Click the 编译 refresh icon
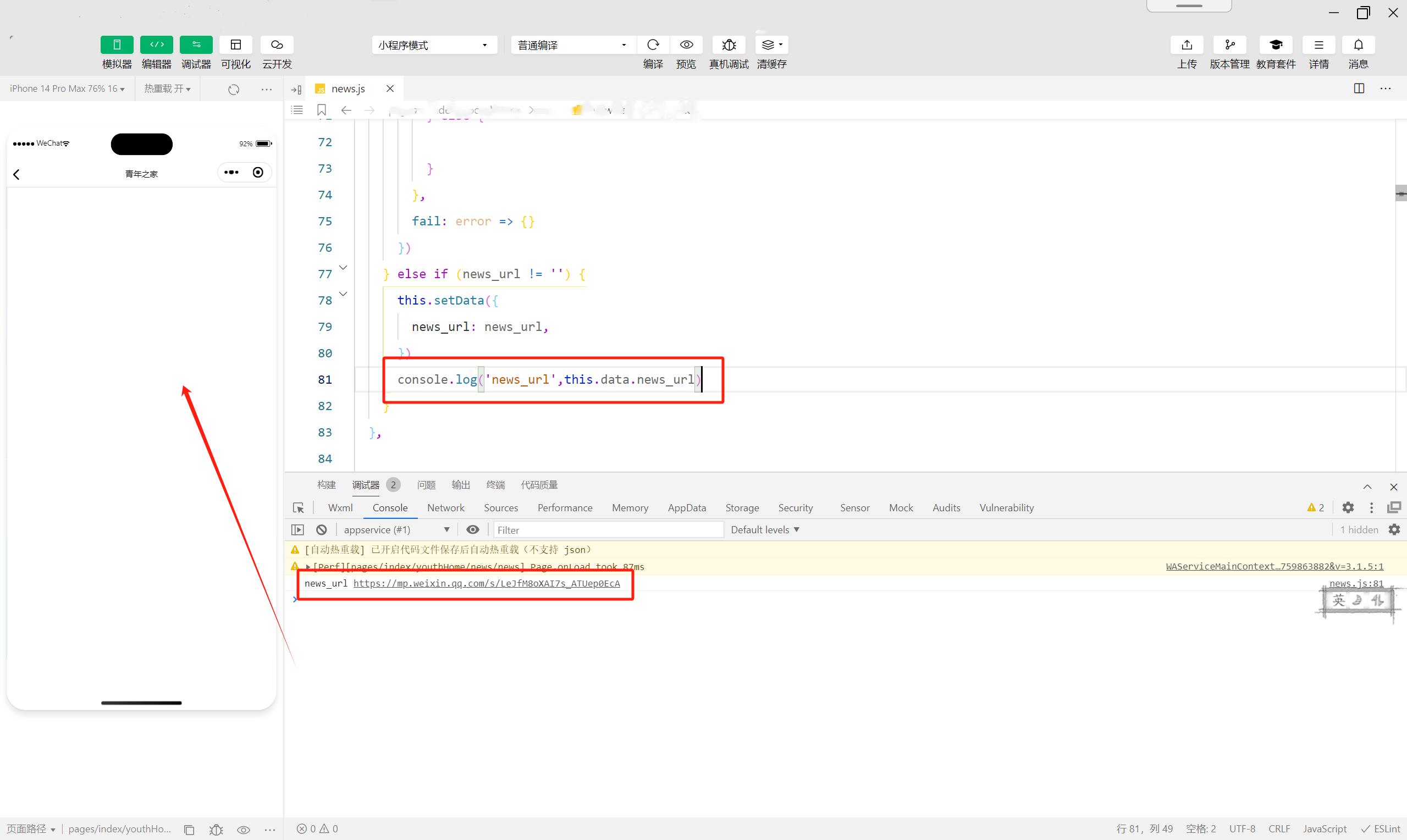This screenshot has width=1407, height=840. [653, 45]
